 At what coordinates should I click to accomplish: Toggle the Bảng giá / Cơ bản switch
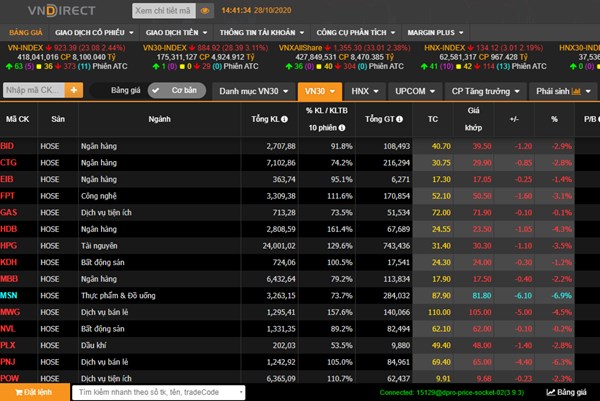pos(157,91)
